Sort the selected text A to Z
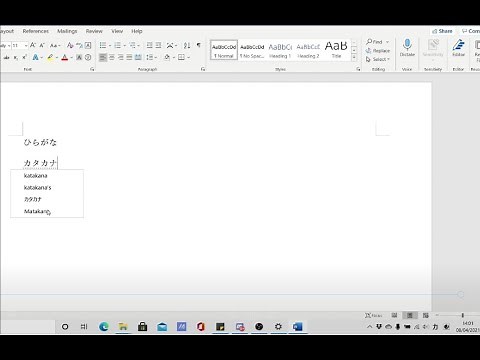The height and width of the screenshot is (360, 480). pyautogui.click(x=187, y=45)
